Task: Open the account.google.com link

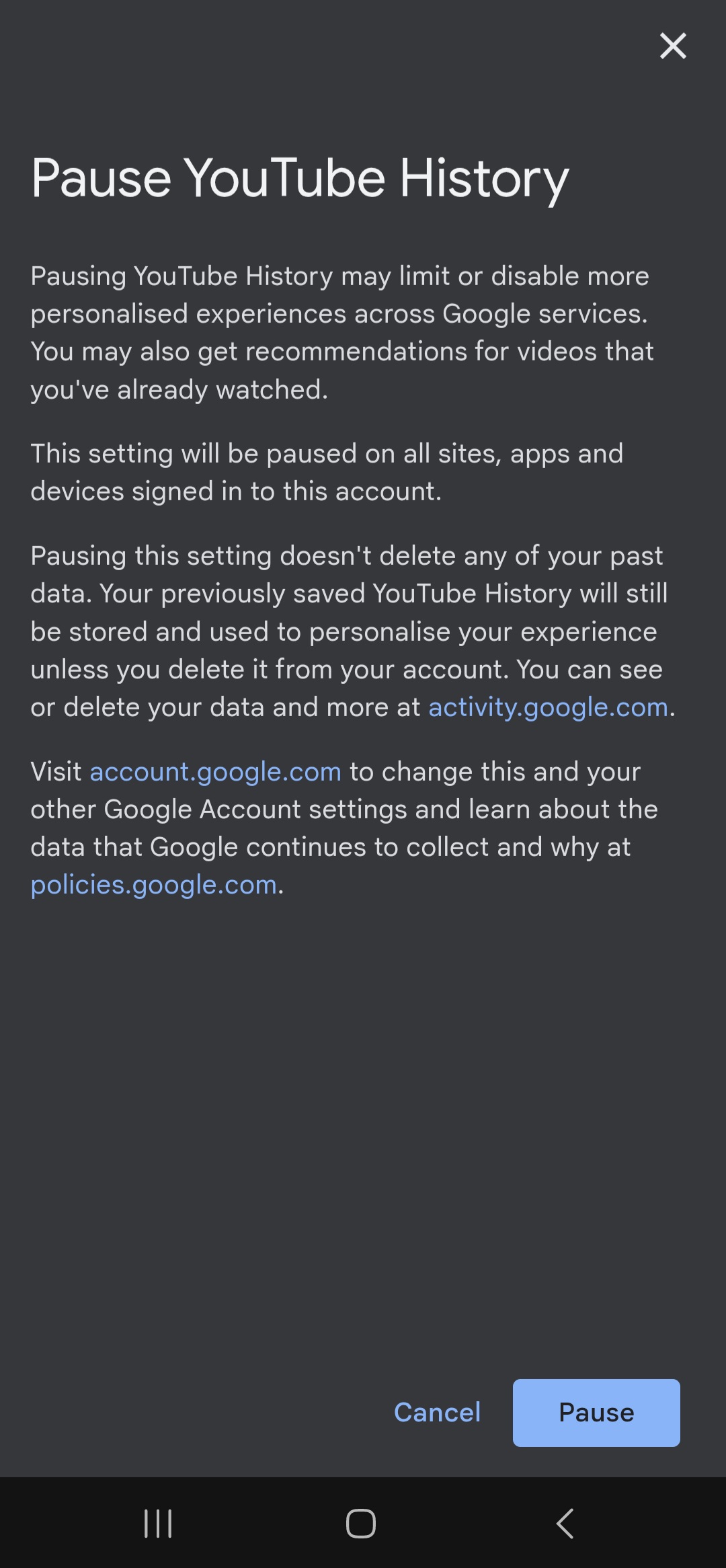Action: (216, 772)
